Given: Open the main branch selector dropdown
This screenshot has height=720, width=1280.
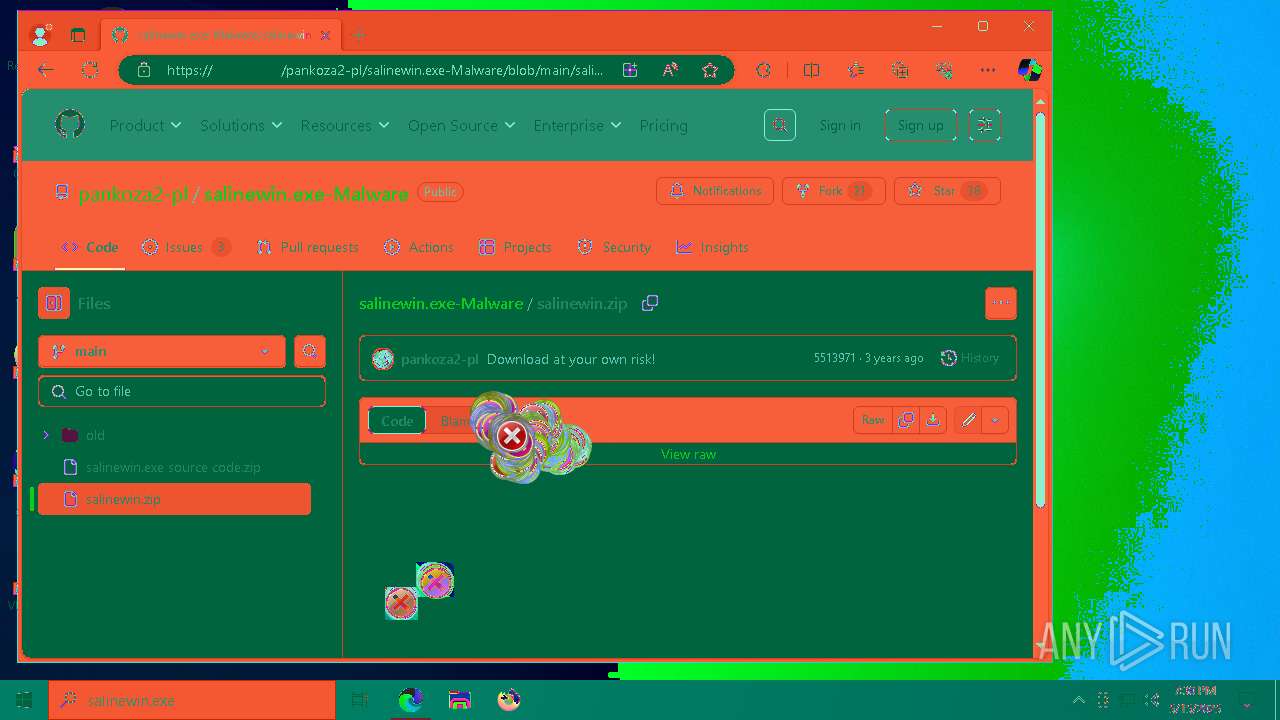Looking at the screenshot, I should click(x=162, y=351).
